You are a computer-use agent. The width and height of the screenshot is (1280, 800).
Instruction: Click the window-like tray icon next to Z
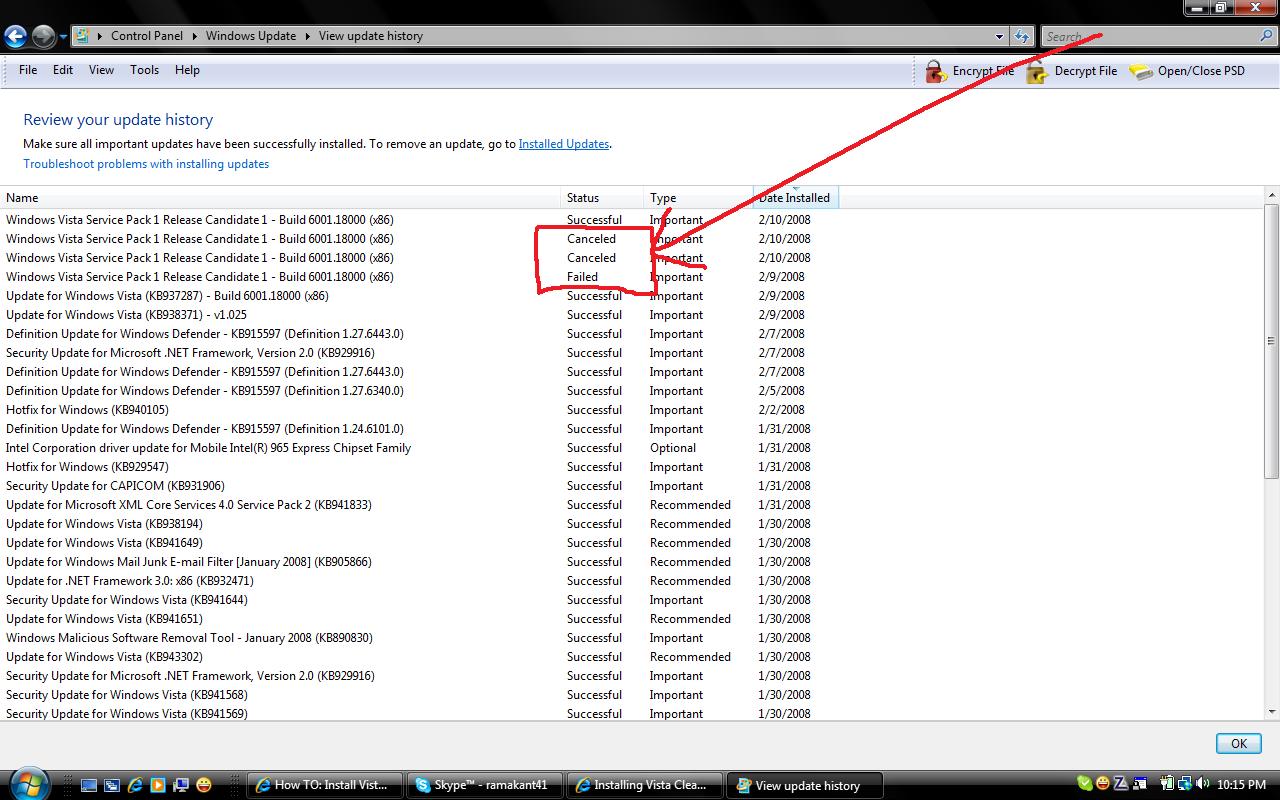(x=1141, y=784)
